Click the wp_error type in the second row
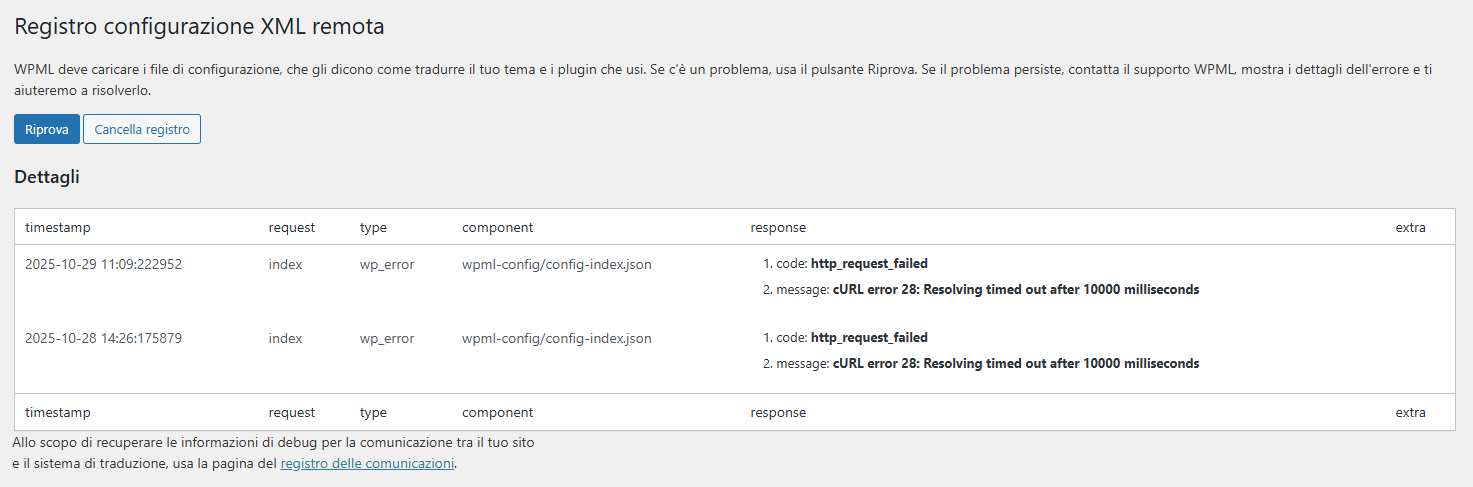 [387, 338]
